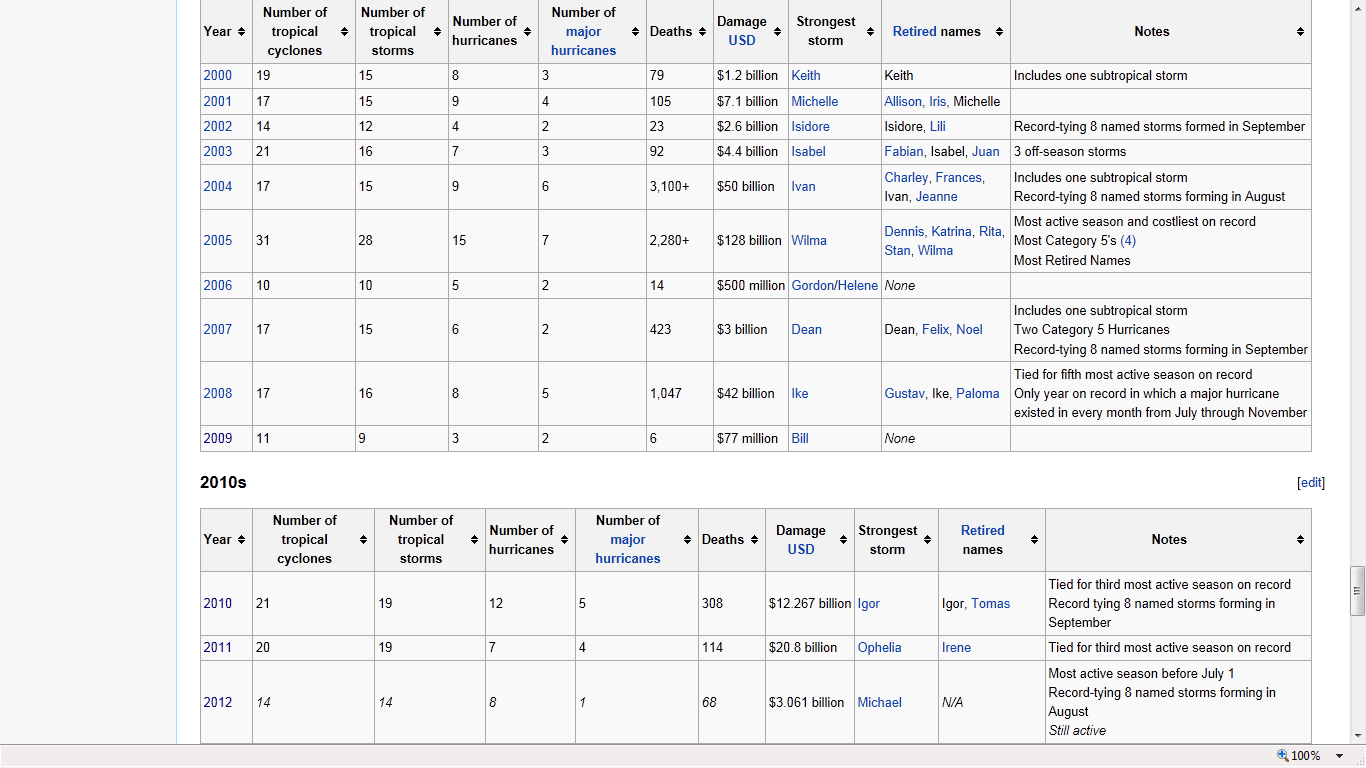This screenshot has height=768, width=1366.
Task: Sort 2010s table by Damage USD
Action: 844,540
